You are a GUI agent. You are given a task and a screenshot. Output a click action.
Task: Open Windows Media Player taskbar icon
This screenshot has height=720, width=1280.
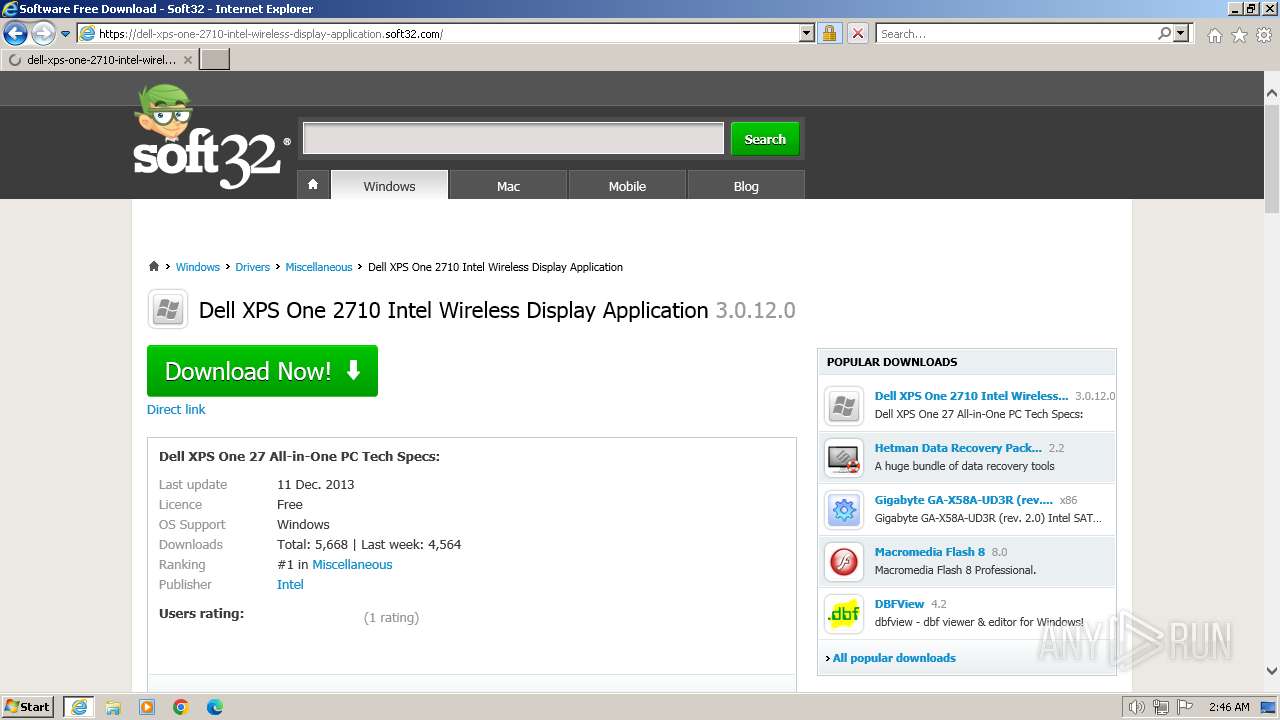point(147,707)
